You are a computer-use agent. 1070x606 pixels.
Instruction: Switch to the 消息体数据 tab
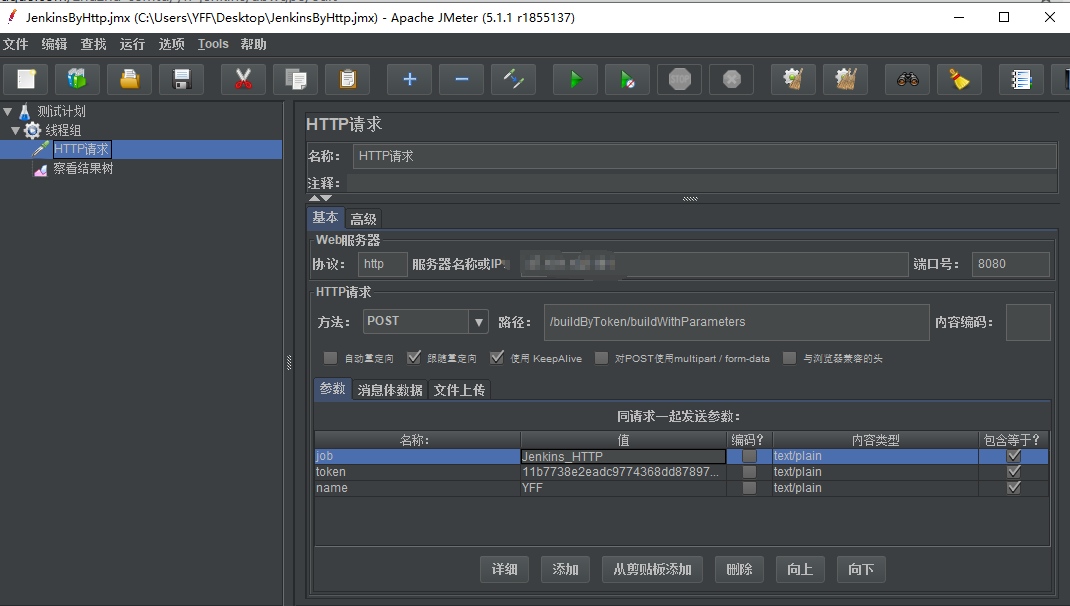point(390,390)
